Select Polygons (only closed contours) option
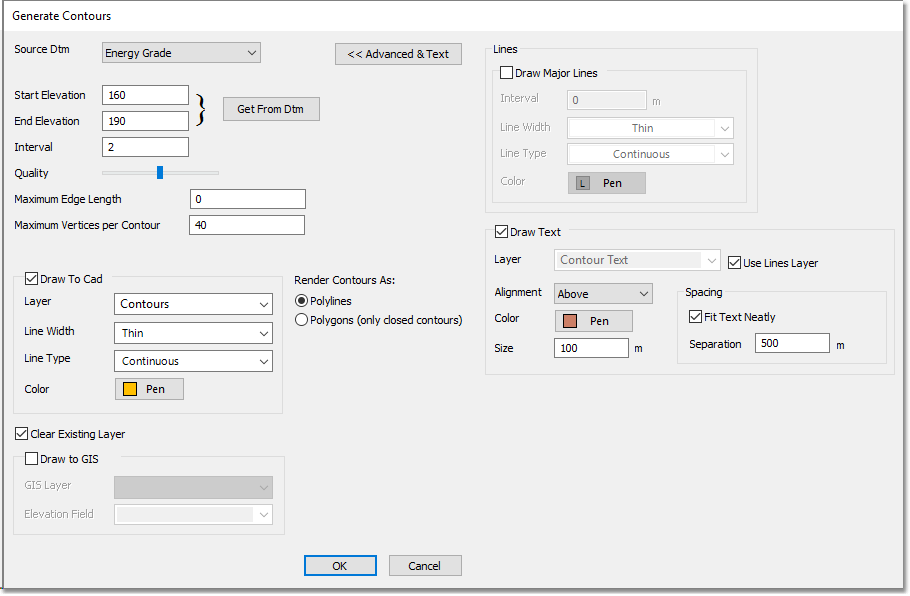The height and width of the screenshot is (596, 910). pos(301,320)
